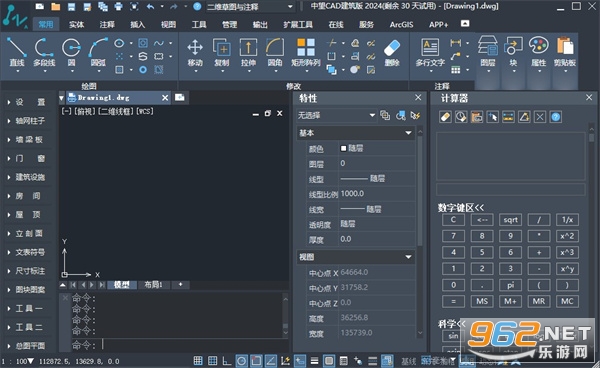This screenshot has height=368, width=600.
Task: Open the 剪贴板 clipboard button
Action: coord(565,53)
